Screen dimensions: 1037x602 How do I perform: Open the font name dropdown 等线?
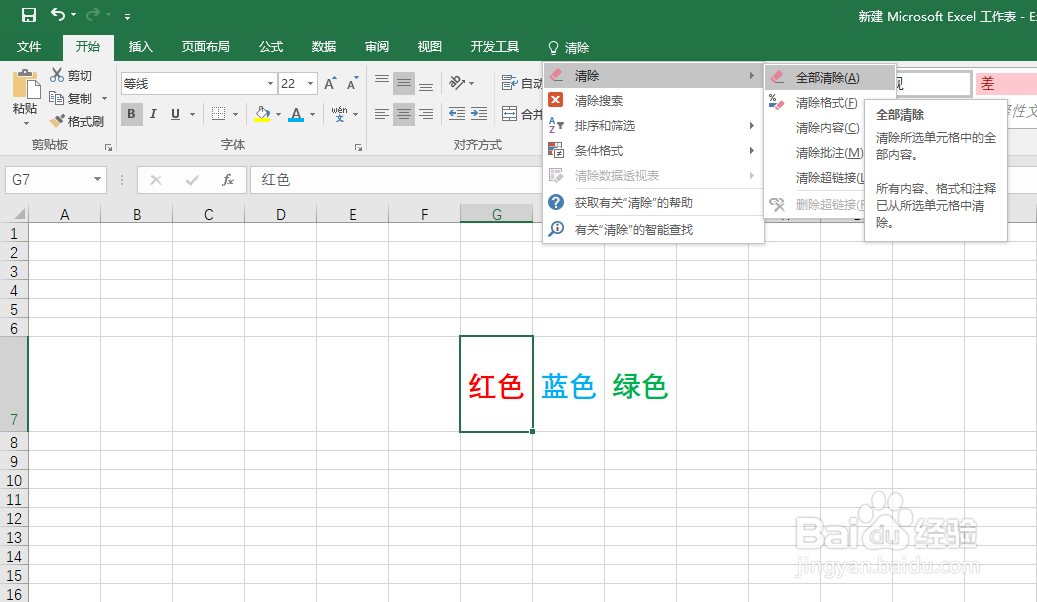[x=270, y=83]
